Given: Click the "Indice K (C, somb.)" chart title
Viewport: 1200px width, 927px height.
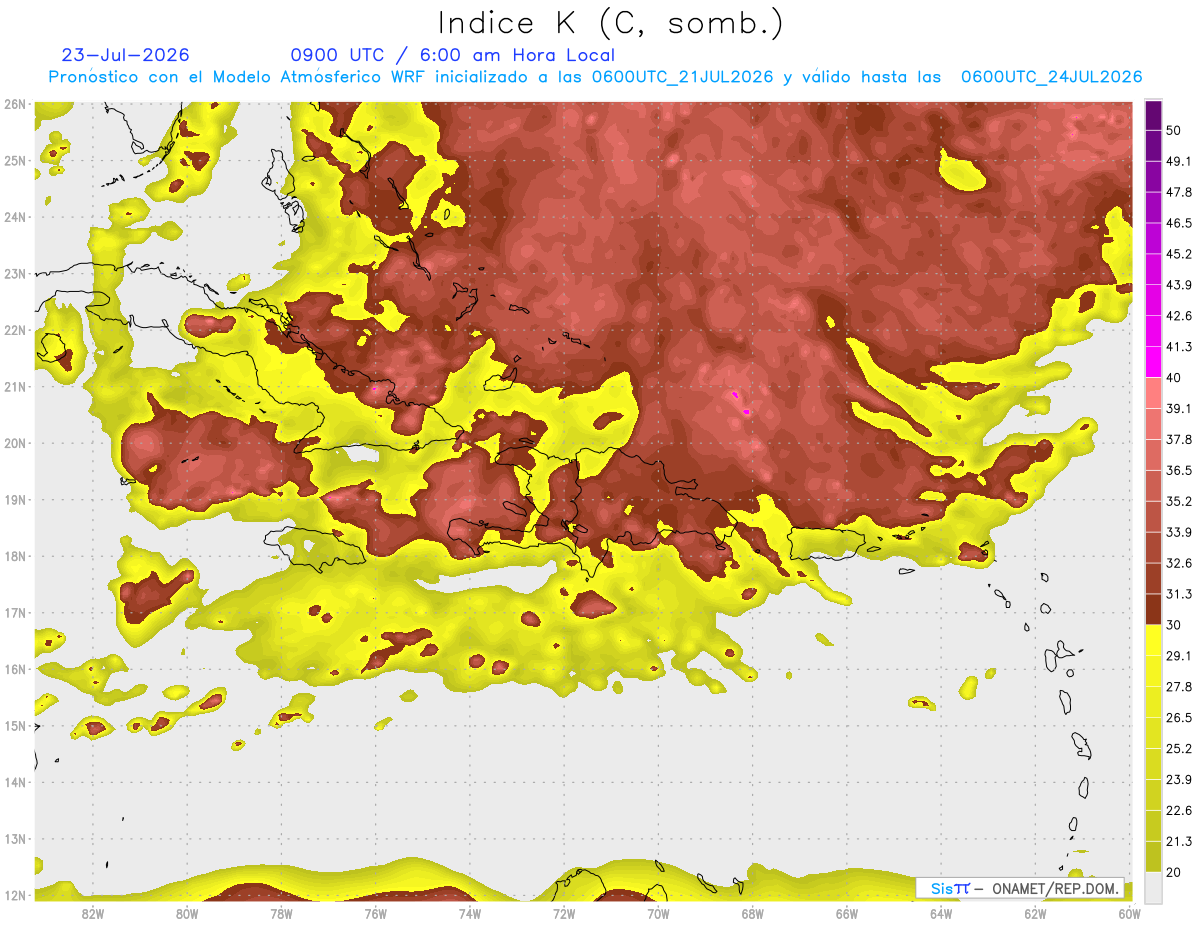Looking at the screenshot, I should (610, 22).
